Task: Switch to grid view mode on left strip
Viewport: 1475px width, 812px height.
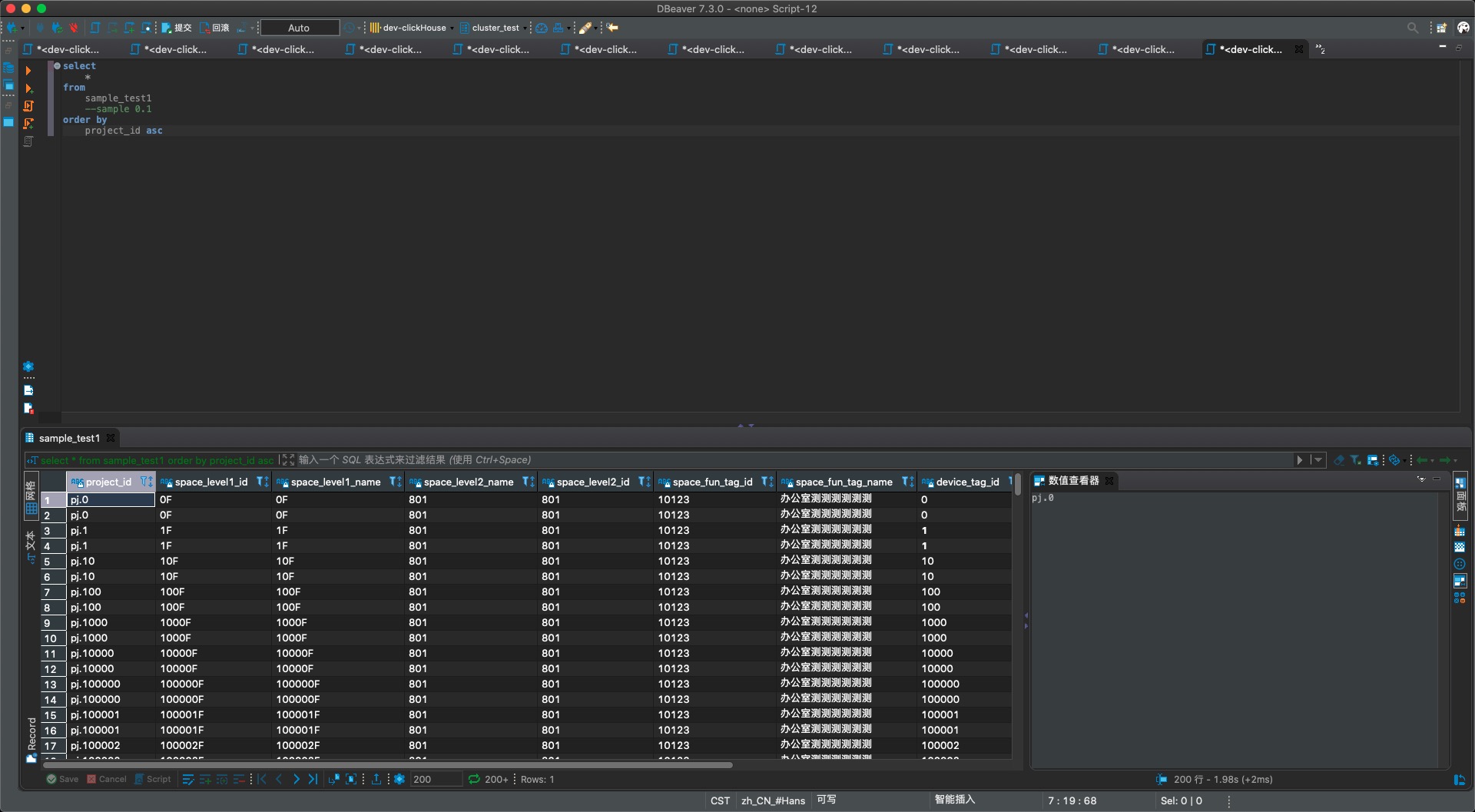Action: tap(31, 498)
